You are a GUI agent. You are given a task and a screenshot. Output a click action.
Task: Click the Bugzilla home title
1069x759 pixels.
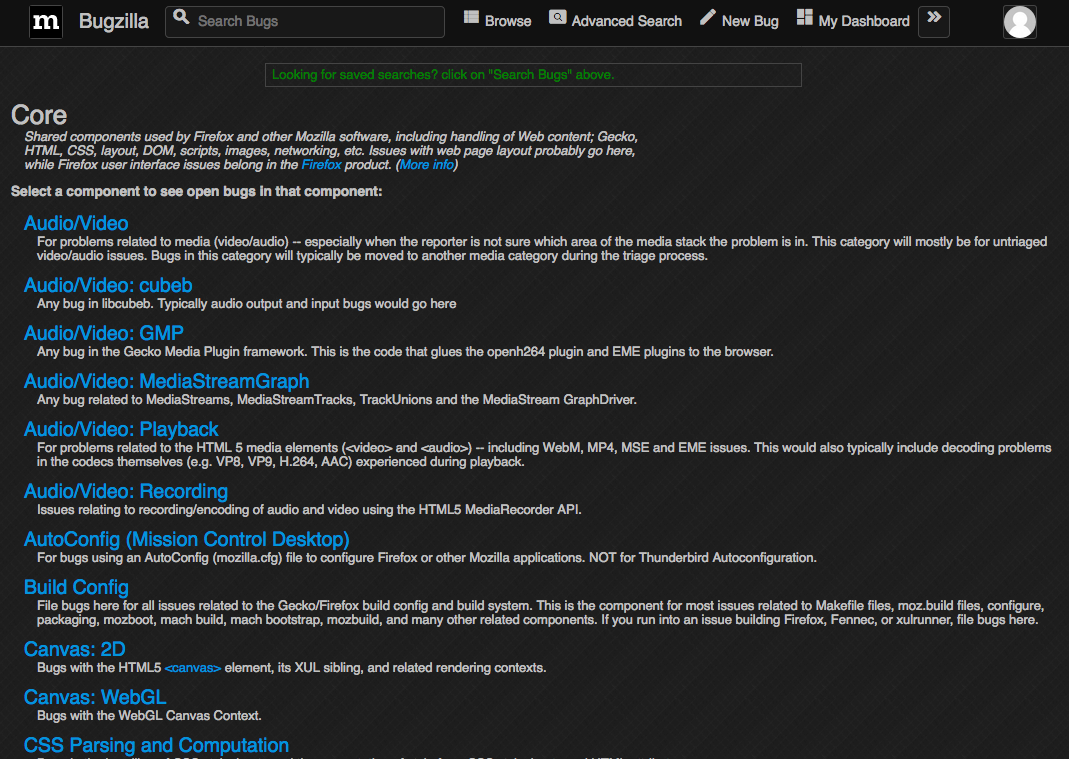coord(114,21)
